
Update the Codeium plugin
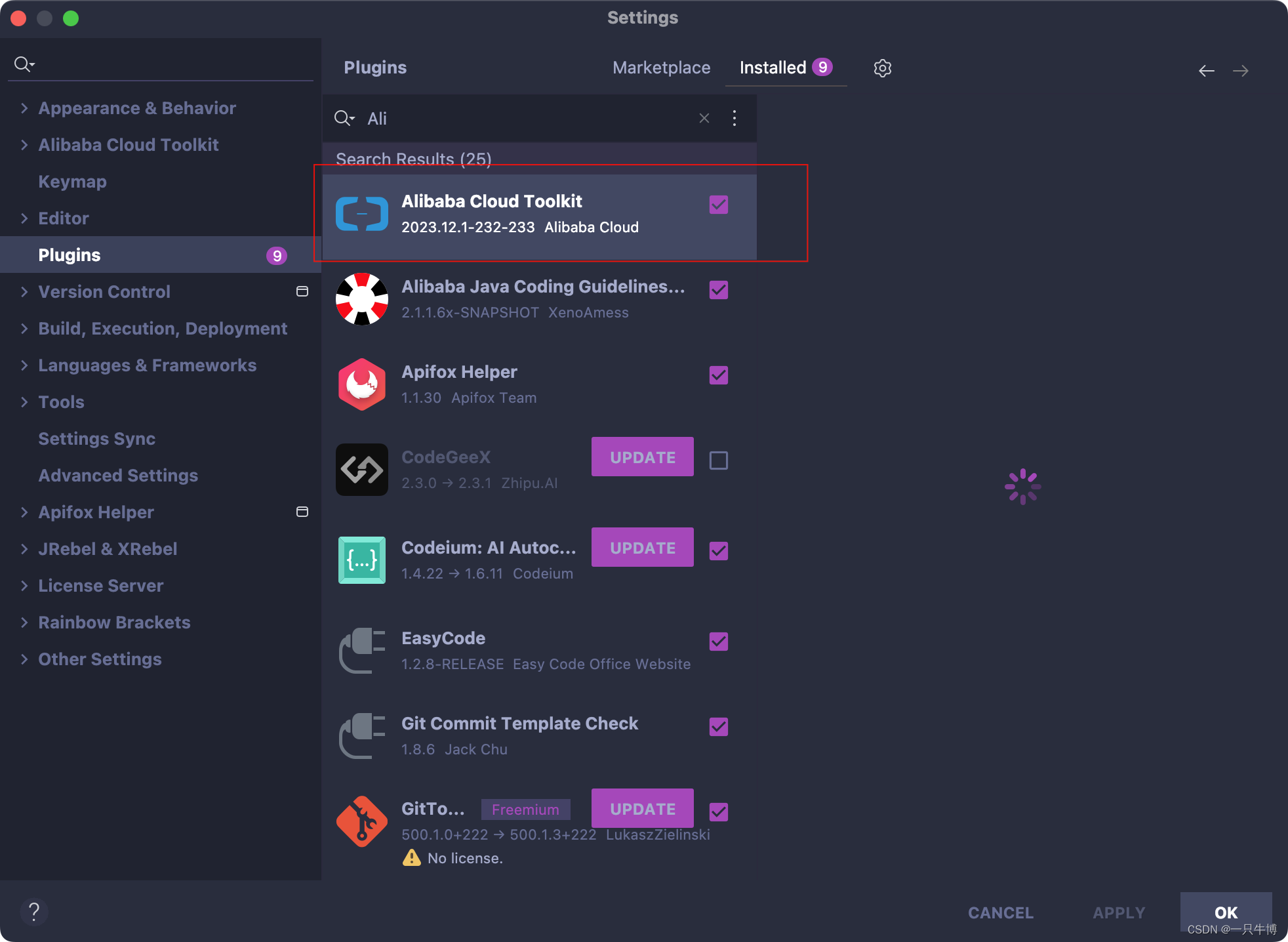pyautogui.click(x=642, y=548)
